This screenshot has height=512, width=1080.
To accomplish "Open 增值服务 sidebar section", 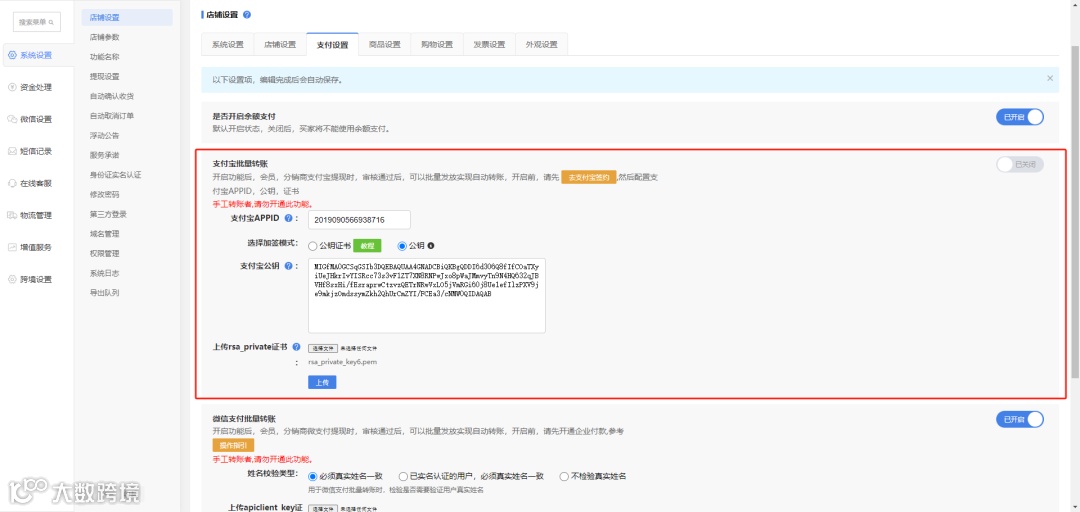I will [30, 247].
